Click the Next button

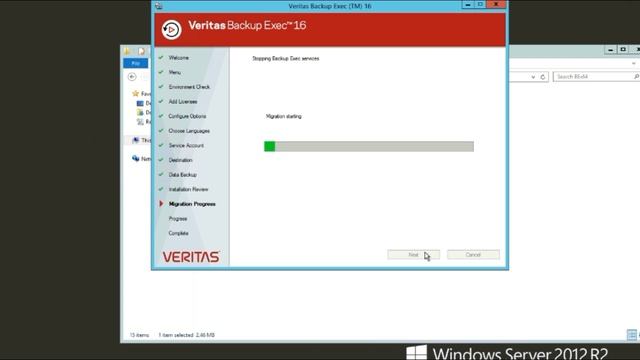tap(413, 255)
